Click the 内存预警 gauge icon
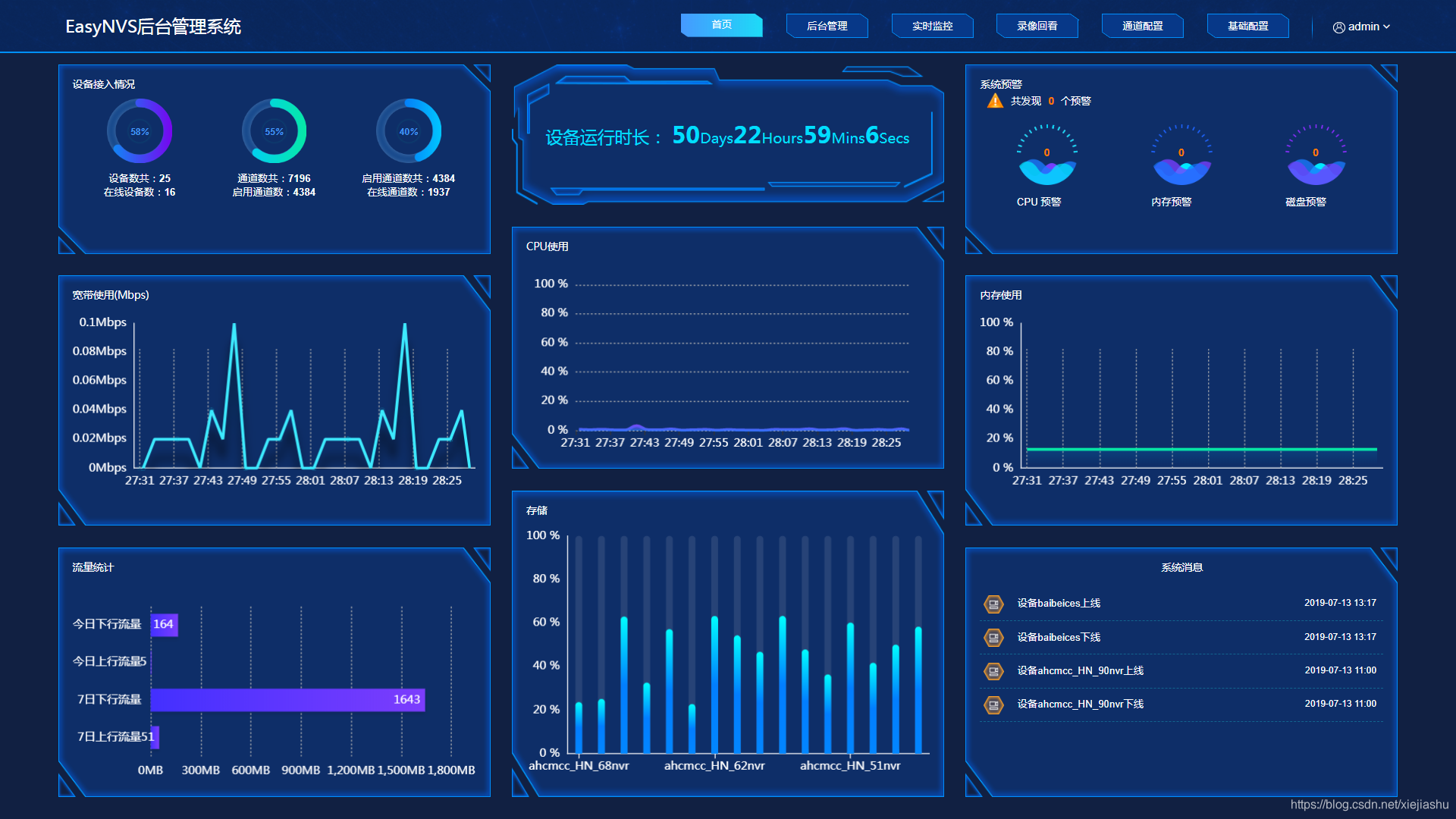 coord(1181,155)
